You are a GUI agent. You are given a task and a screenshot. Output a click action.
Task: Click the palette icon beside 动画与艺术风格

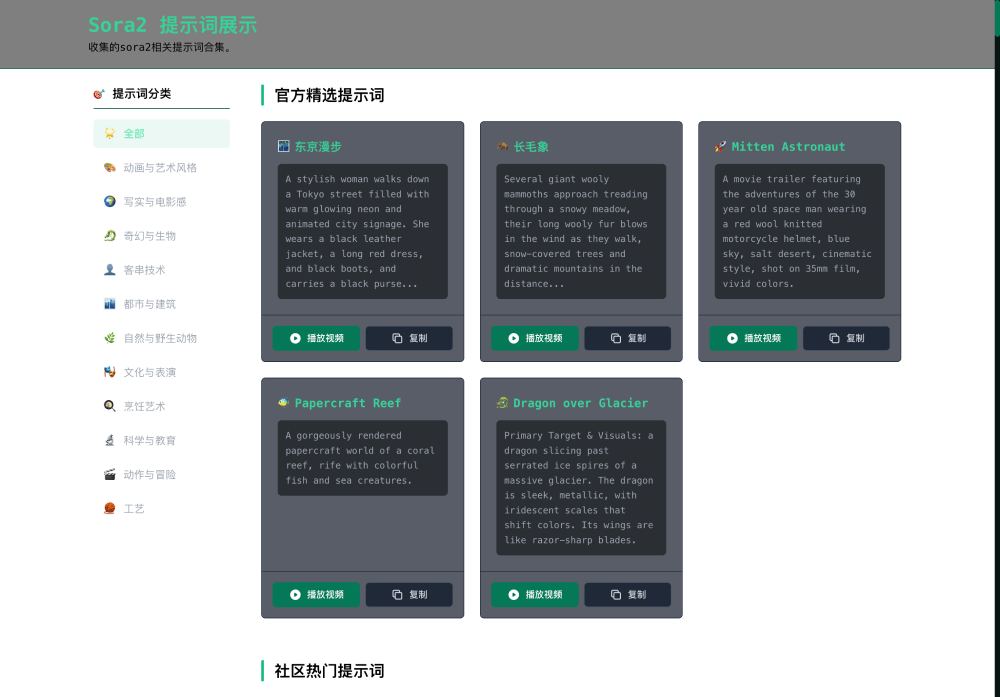pos(110,168)
